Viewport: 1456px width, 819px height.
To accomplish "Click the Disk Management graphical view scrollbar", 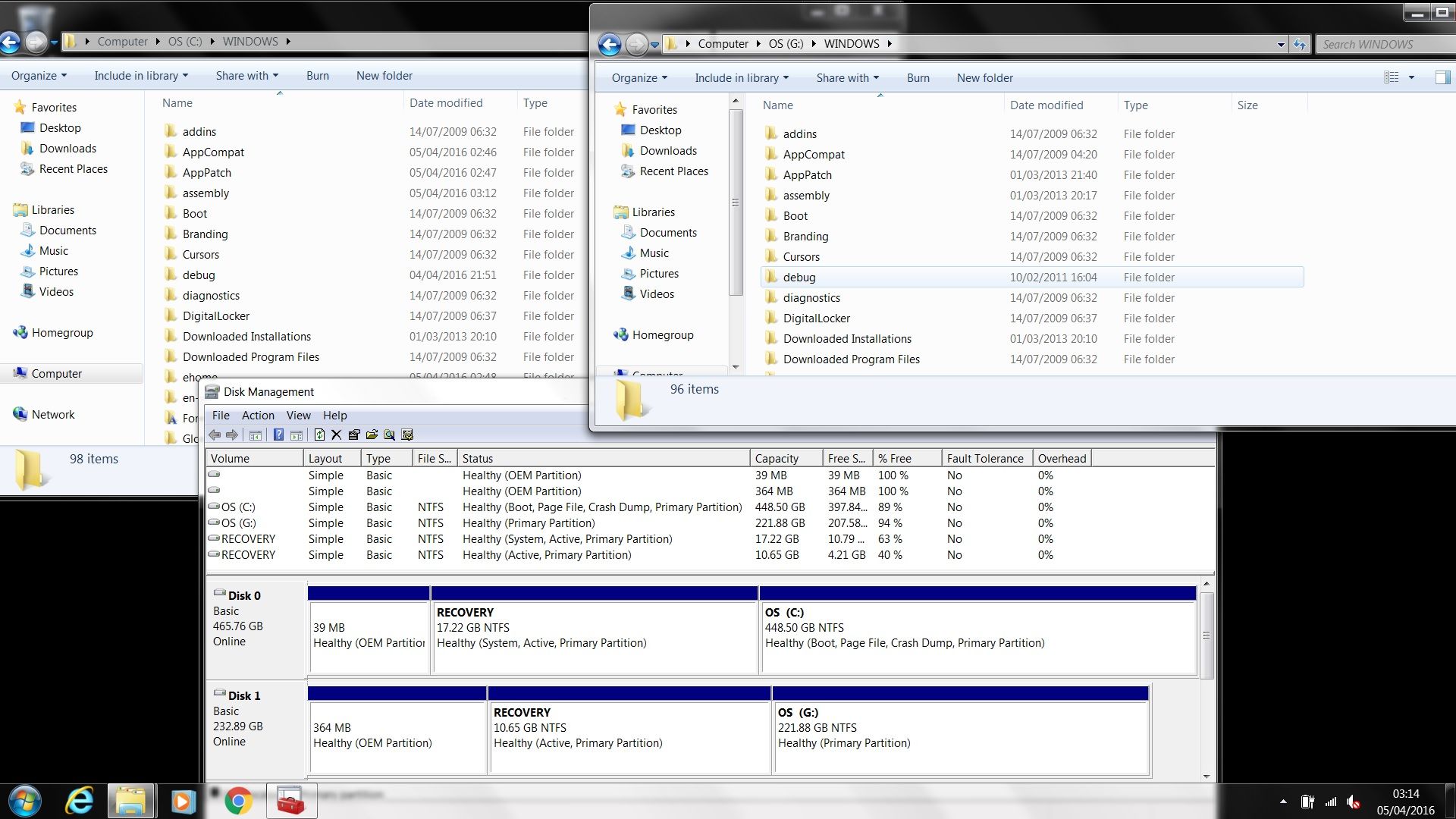I will pyautogui.click(x=1206, y=635).
